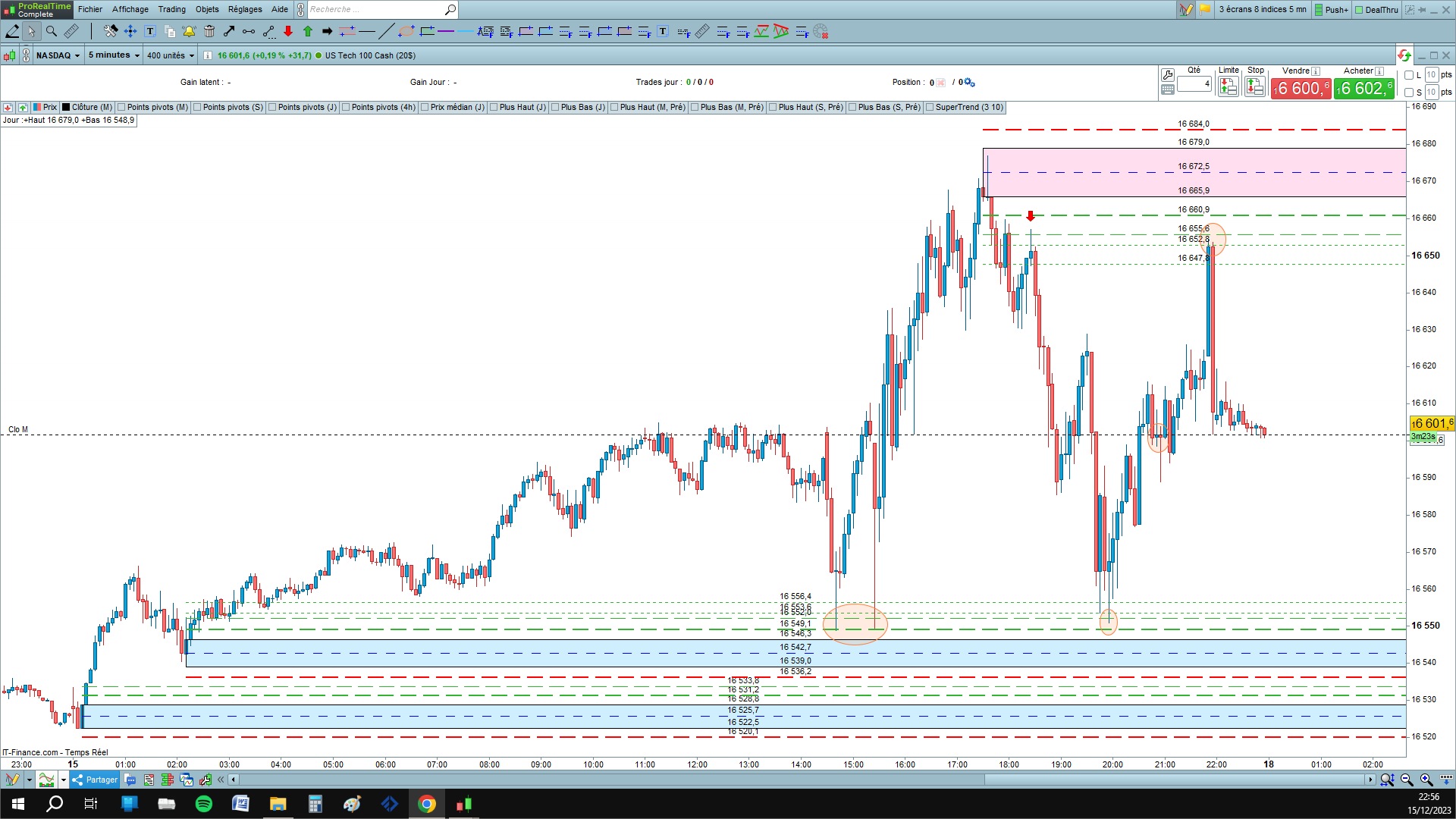Open the 400 unités dropdown

tap(171, 55)
